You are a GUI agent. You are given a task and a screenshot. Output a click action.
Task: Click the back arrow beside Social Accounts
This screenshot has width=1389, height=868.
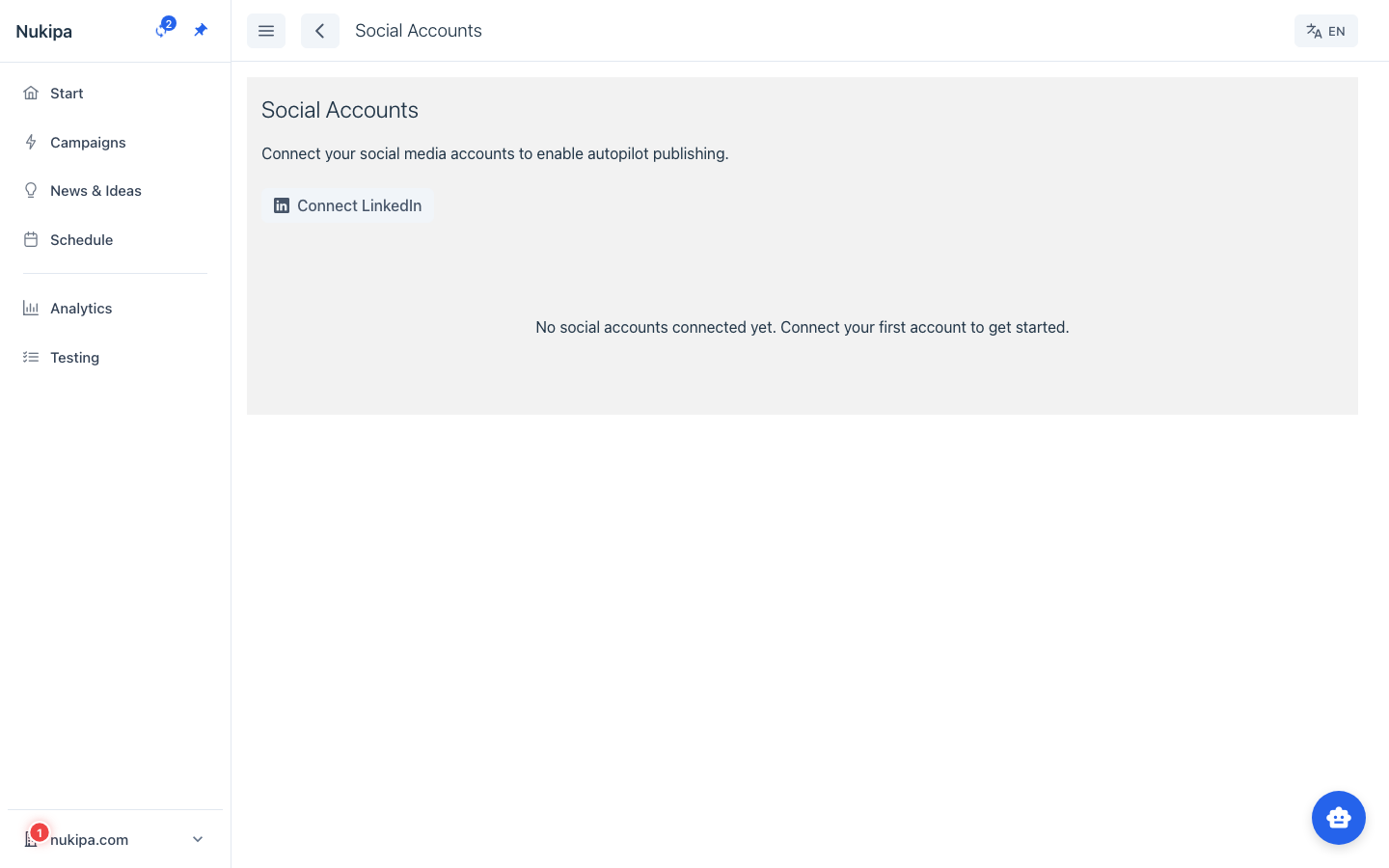(x=320, y=31)
